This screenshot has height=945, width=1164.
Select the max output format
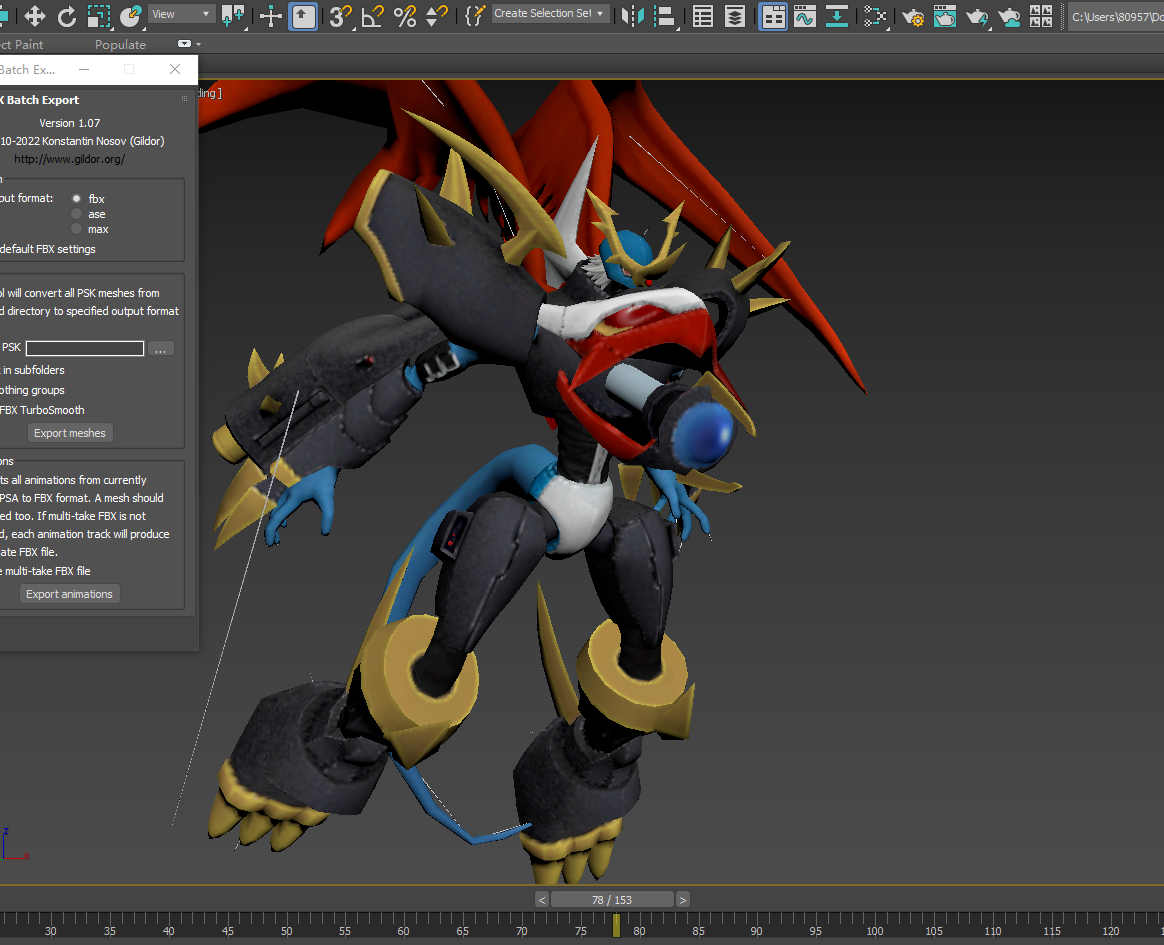point(76,229)
